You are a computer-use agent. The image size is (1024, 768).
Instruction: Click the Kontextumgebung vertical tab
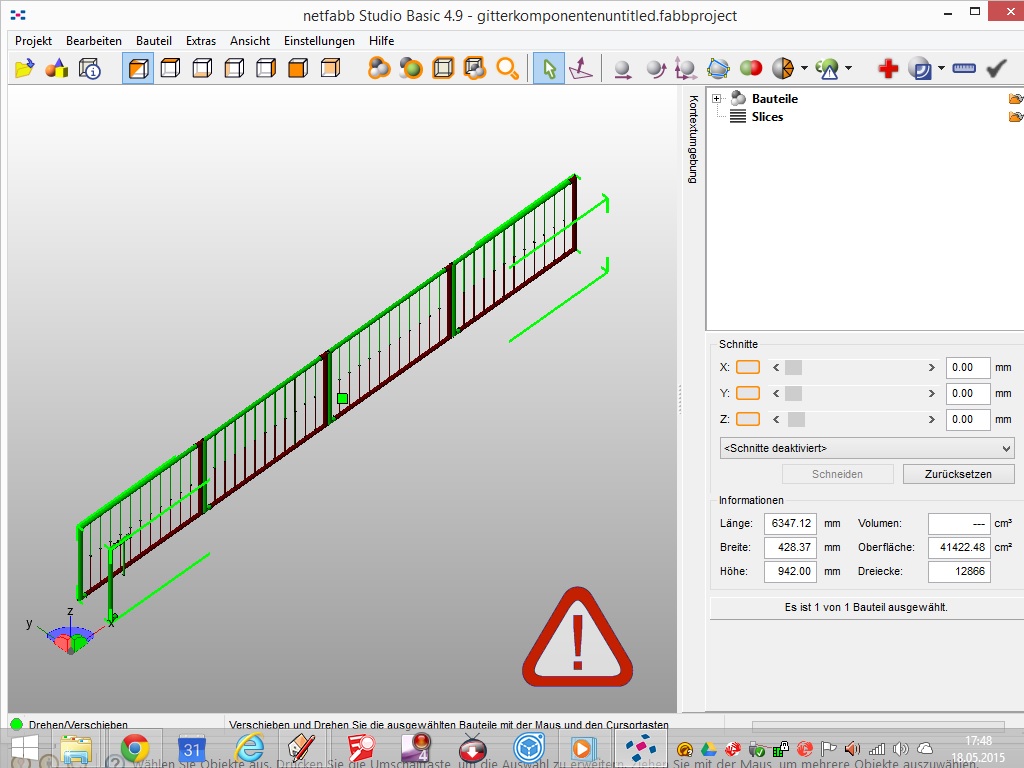point(692,140)
